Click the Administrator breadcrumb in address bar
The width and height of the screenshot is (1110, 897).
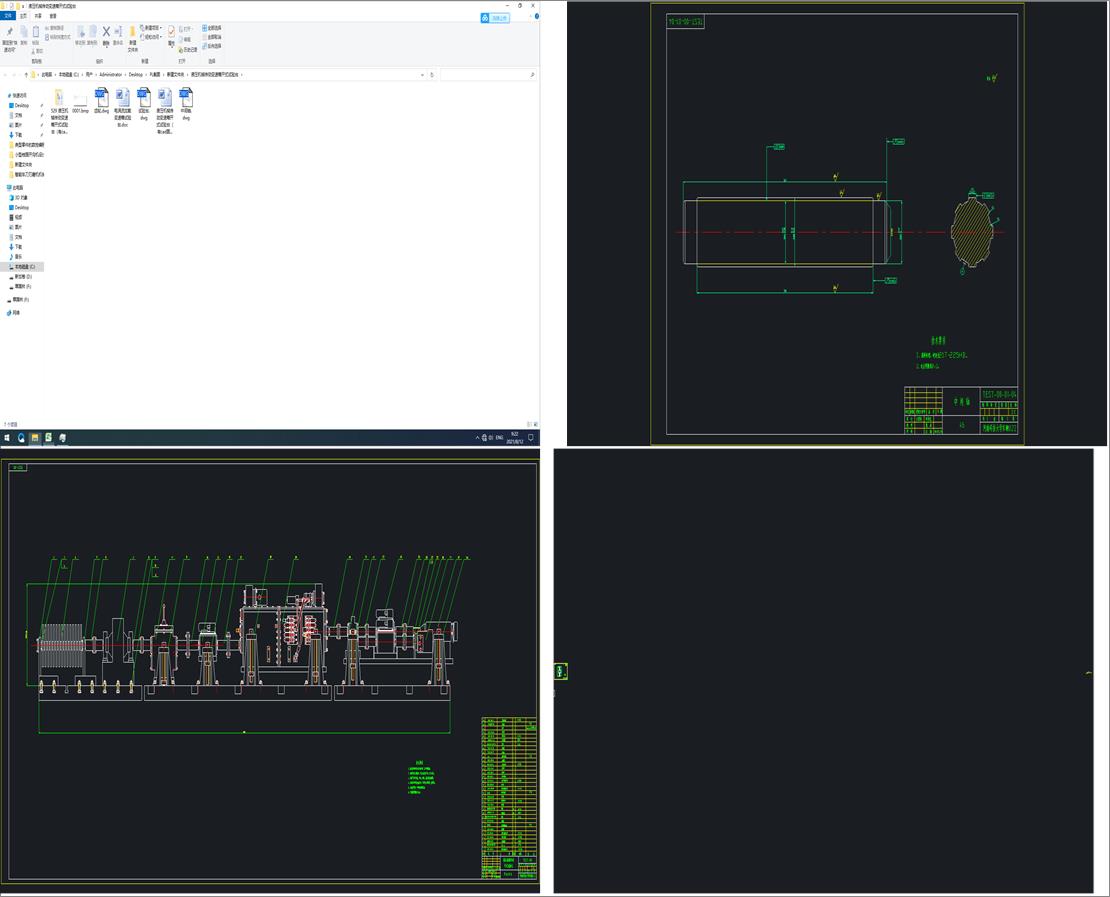110,74
